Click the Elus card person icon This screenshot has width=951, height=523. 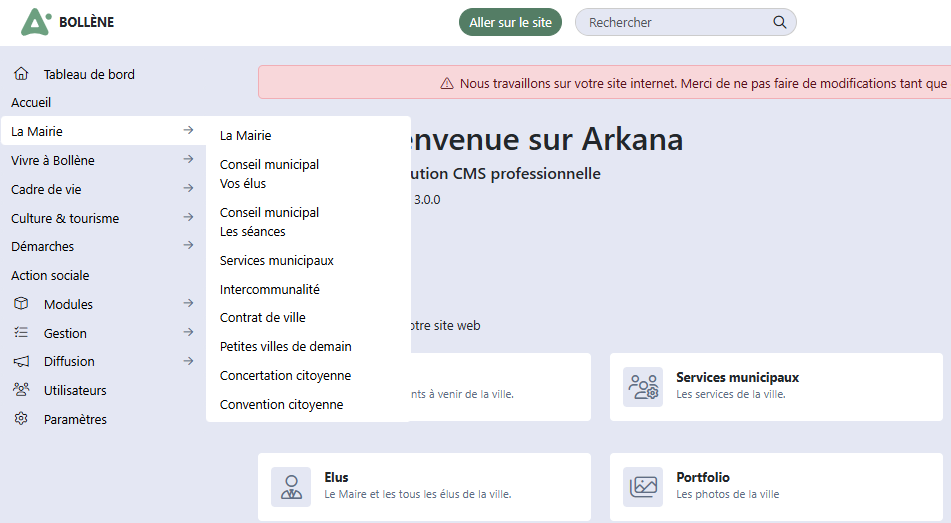pos(291,487)
